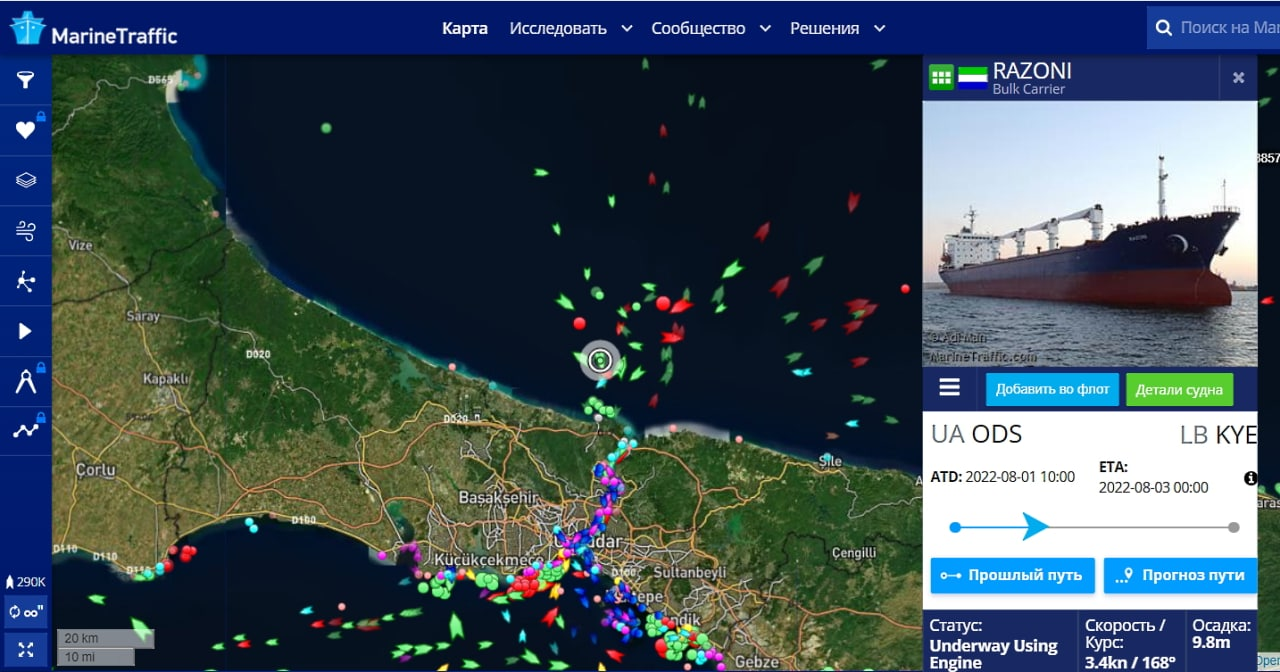The height and width of the screenshot is (672, 1280).
Task: Switch to the Карта tab
Action: click(465, 28)
